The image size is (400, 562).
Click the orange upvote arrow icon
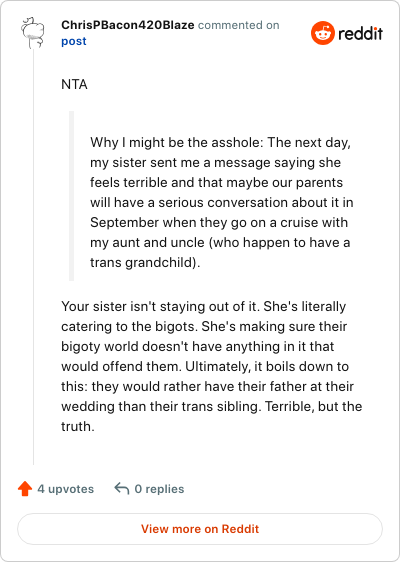[x=25, y=489]
